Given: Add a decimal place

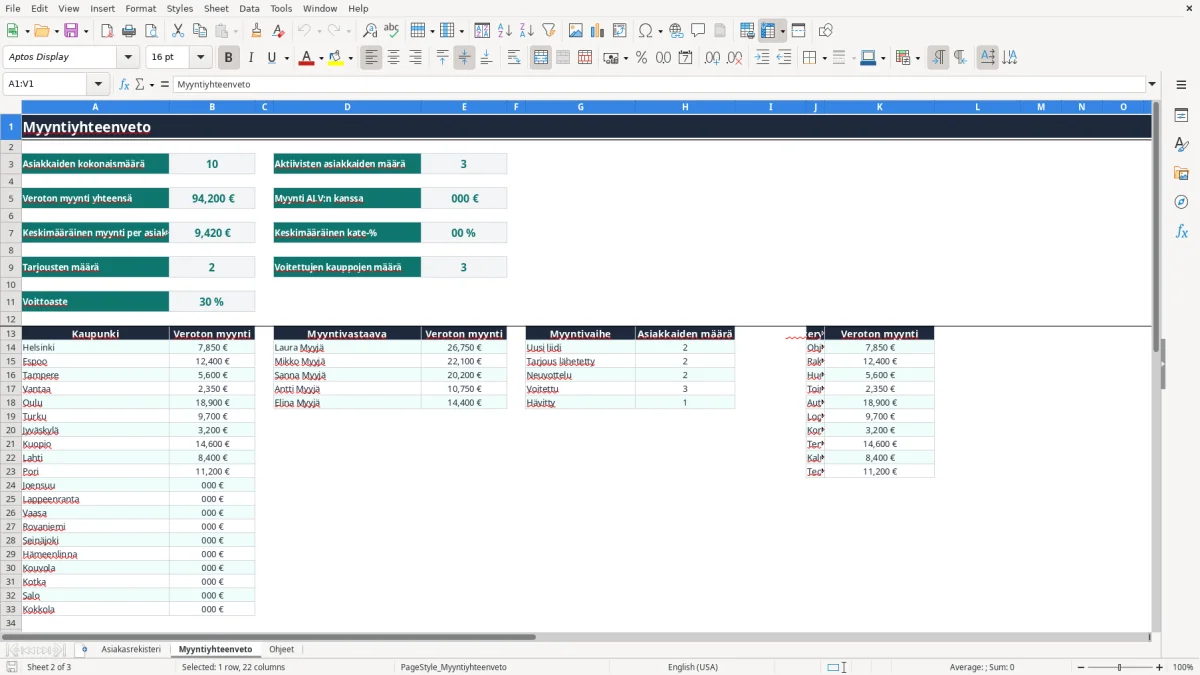Looking at the screenshot, I should tap(713, 58).
